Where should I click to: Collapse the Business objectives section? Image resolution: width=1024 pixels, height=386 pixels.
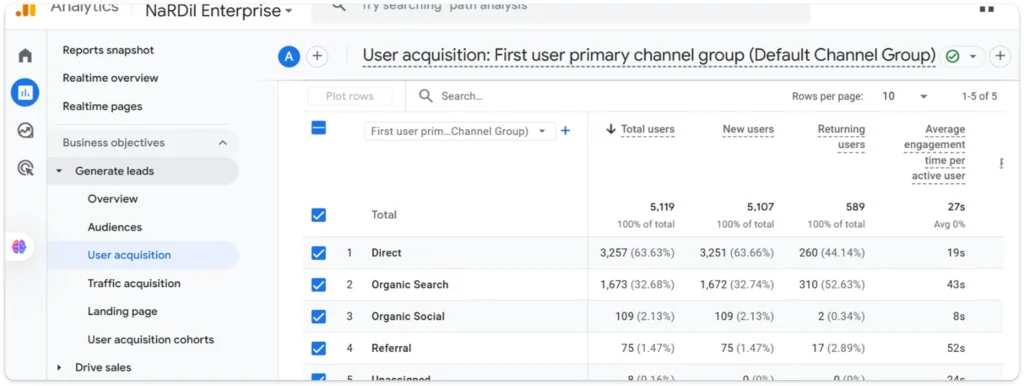[223, 142]
